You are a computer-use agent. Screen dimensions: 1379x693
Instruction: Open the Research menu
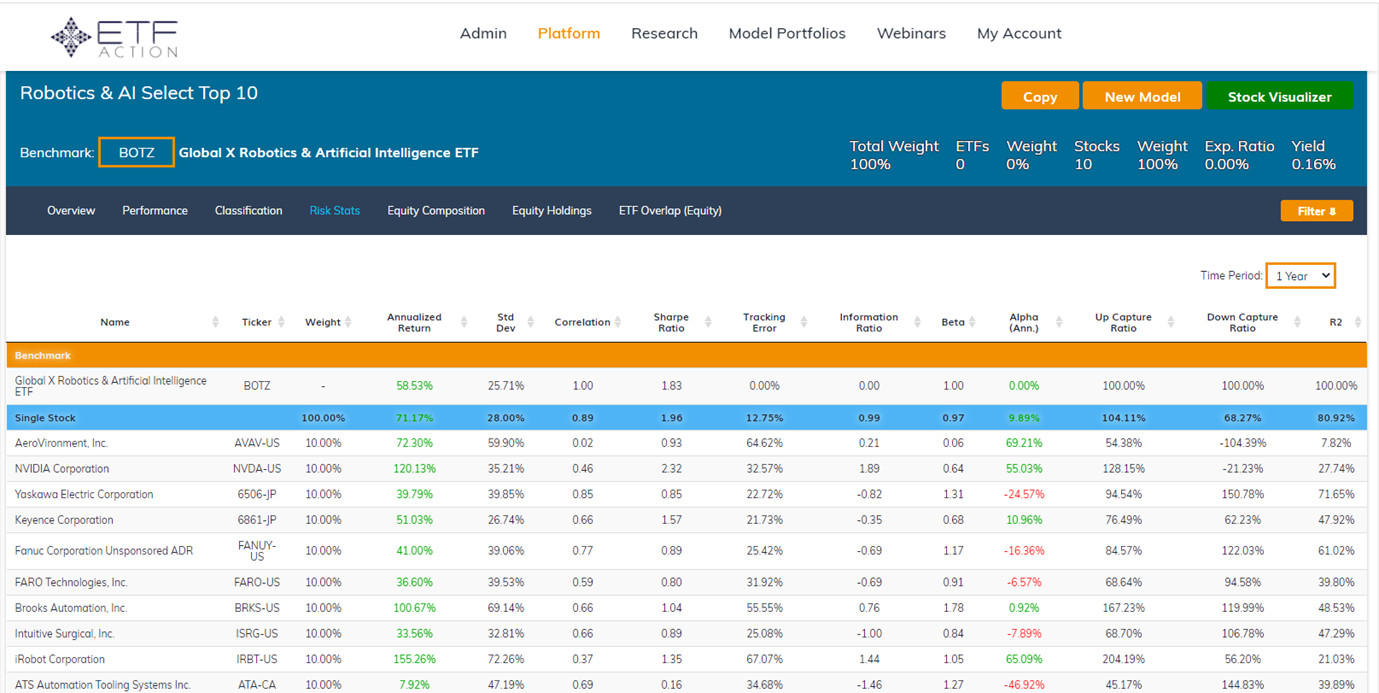[x=664, y=33]
